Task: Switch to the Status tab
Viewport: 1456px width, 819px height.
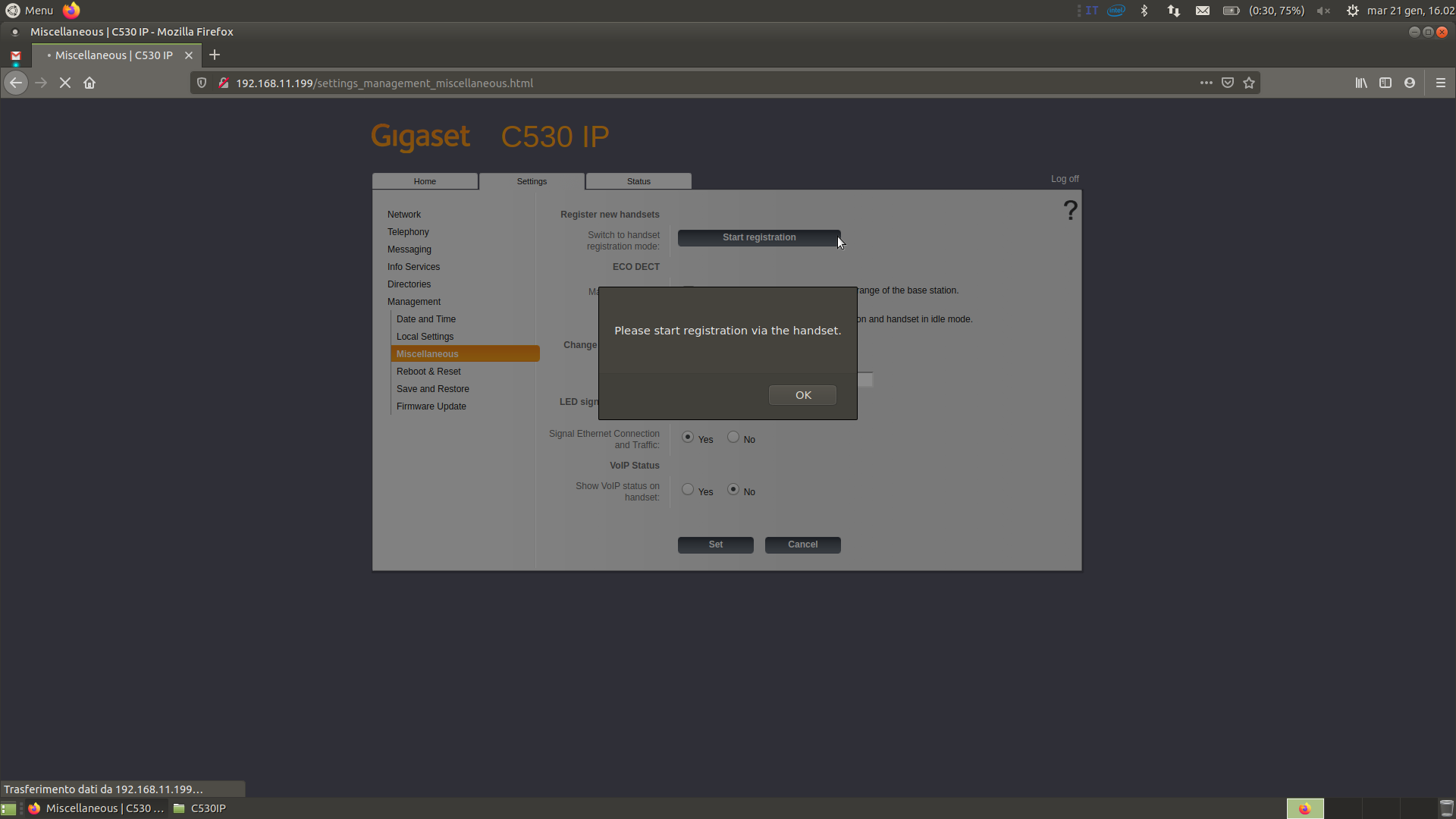Action: pos(639,181)
